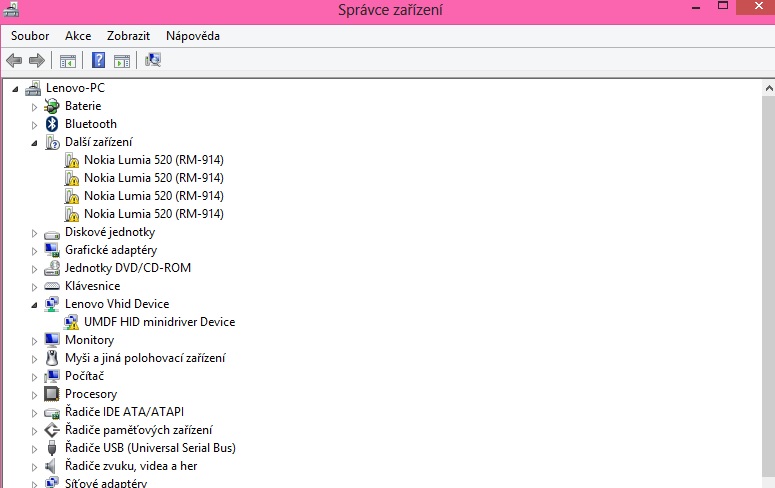The image size is (775, 488).
Task: Toggle the action pane toolbar icon
Action: tap(122, 61)
